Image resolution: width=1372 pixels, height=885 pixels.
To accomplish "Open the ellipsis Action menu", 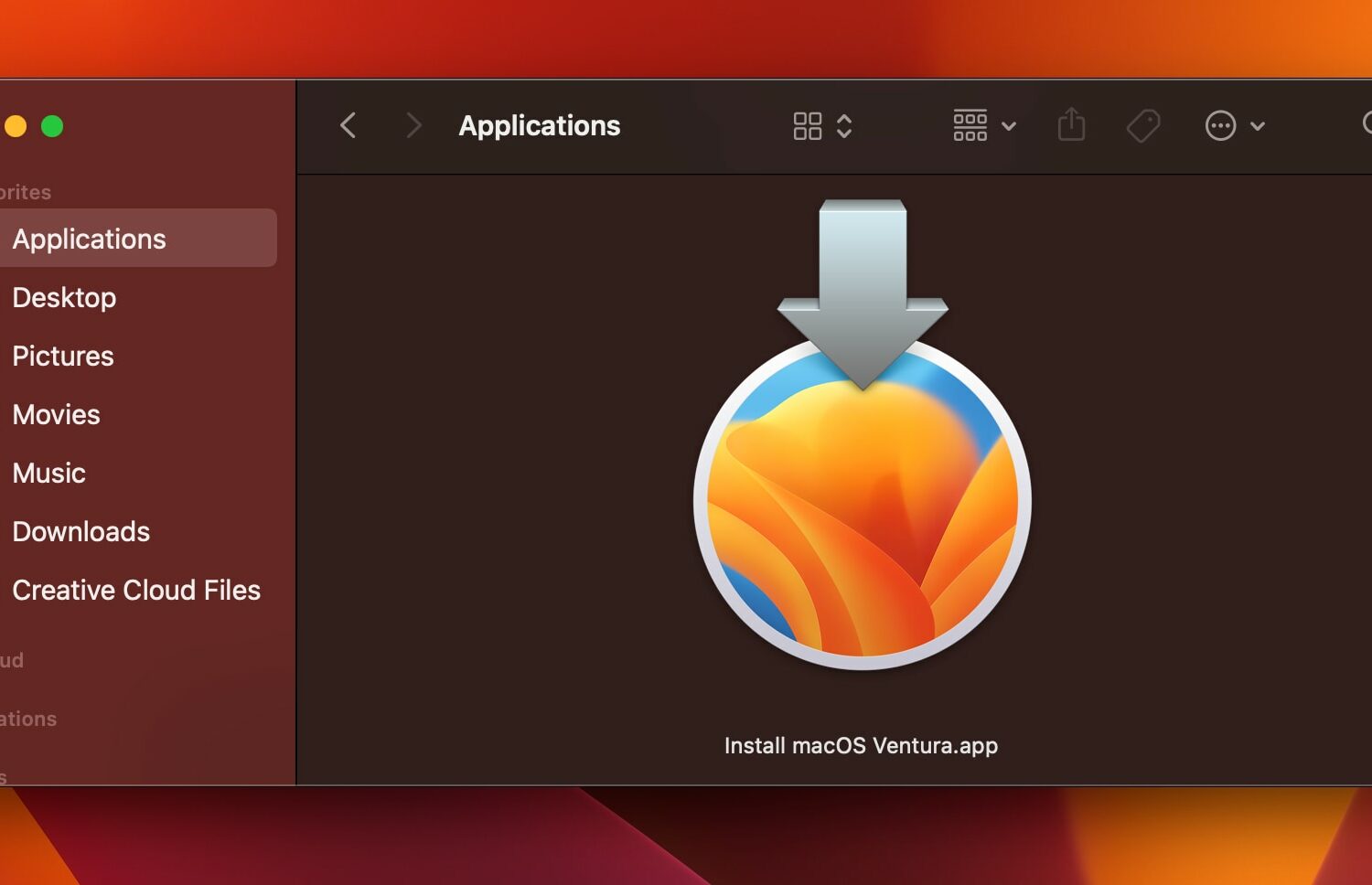I will [x=1220, y=126].
